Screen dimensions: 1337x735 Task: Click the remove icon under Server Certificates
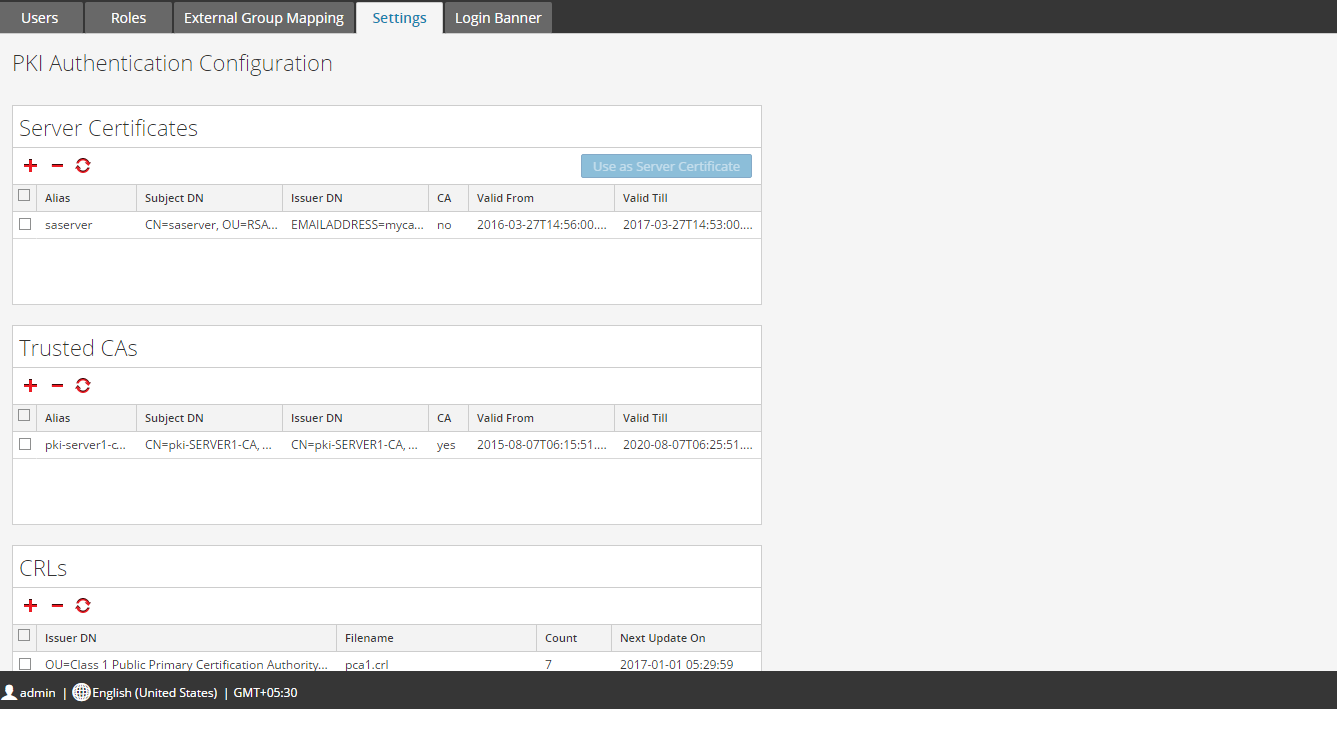[x=57, y=166]
